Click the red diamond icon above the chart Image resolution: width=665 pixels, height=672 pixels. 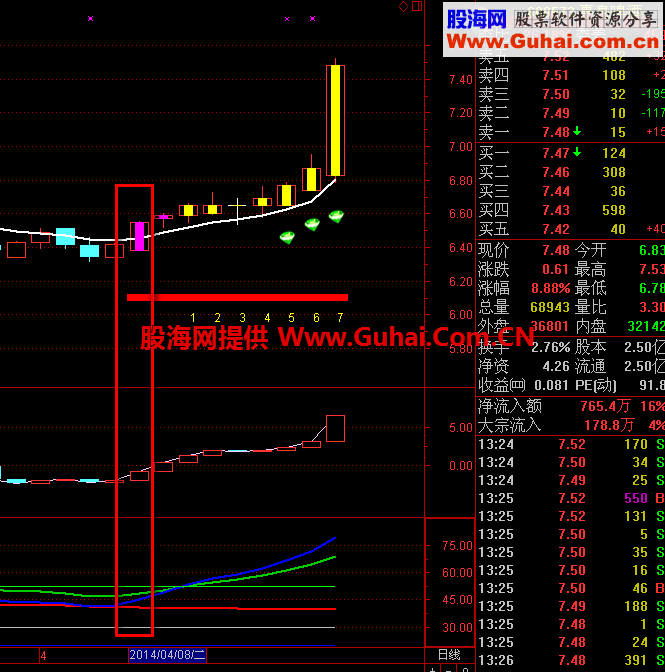[x=403, y=6]
